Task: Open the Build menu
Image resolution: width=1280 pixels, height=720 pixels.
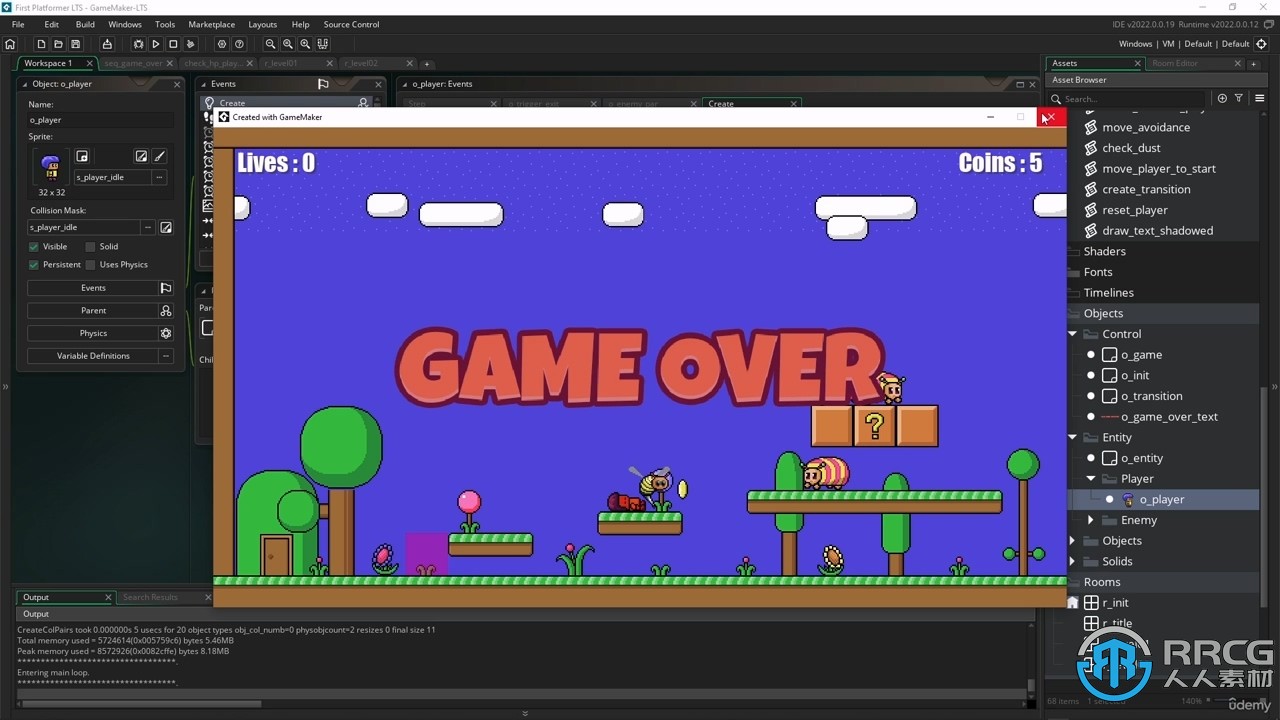Action: pyautogui.click(x=85, y=24)
